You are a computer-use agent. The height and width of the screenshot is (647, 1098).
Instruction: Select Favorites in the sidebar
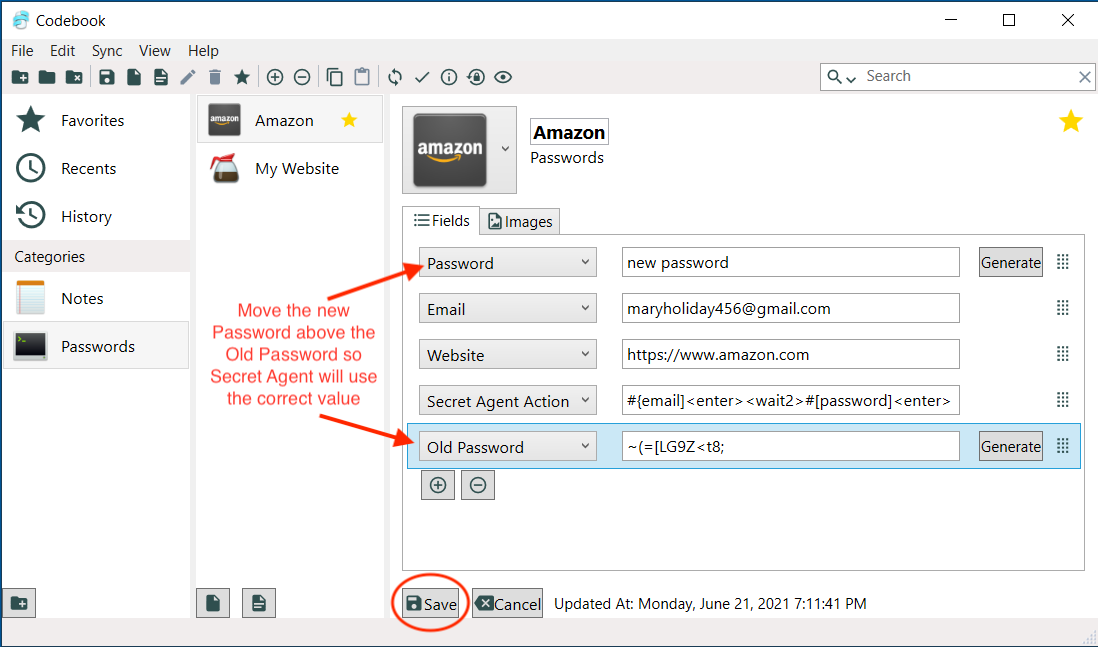point(97,120)
